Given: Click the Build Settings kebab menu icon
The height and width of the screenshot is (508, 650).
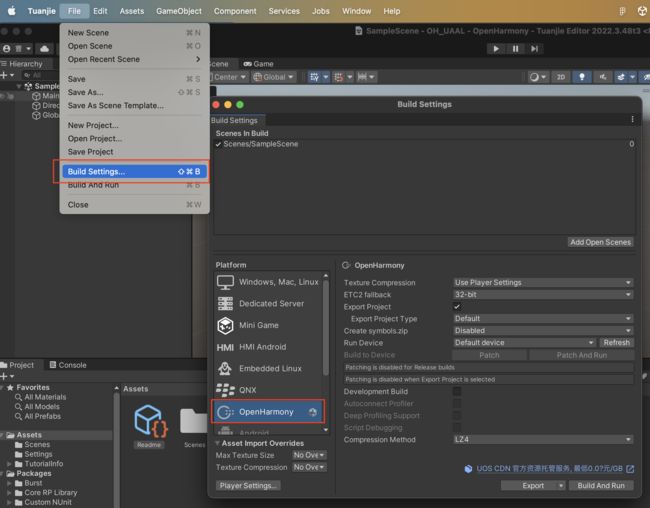Looking at the screenshot, I should [632, 119].
